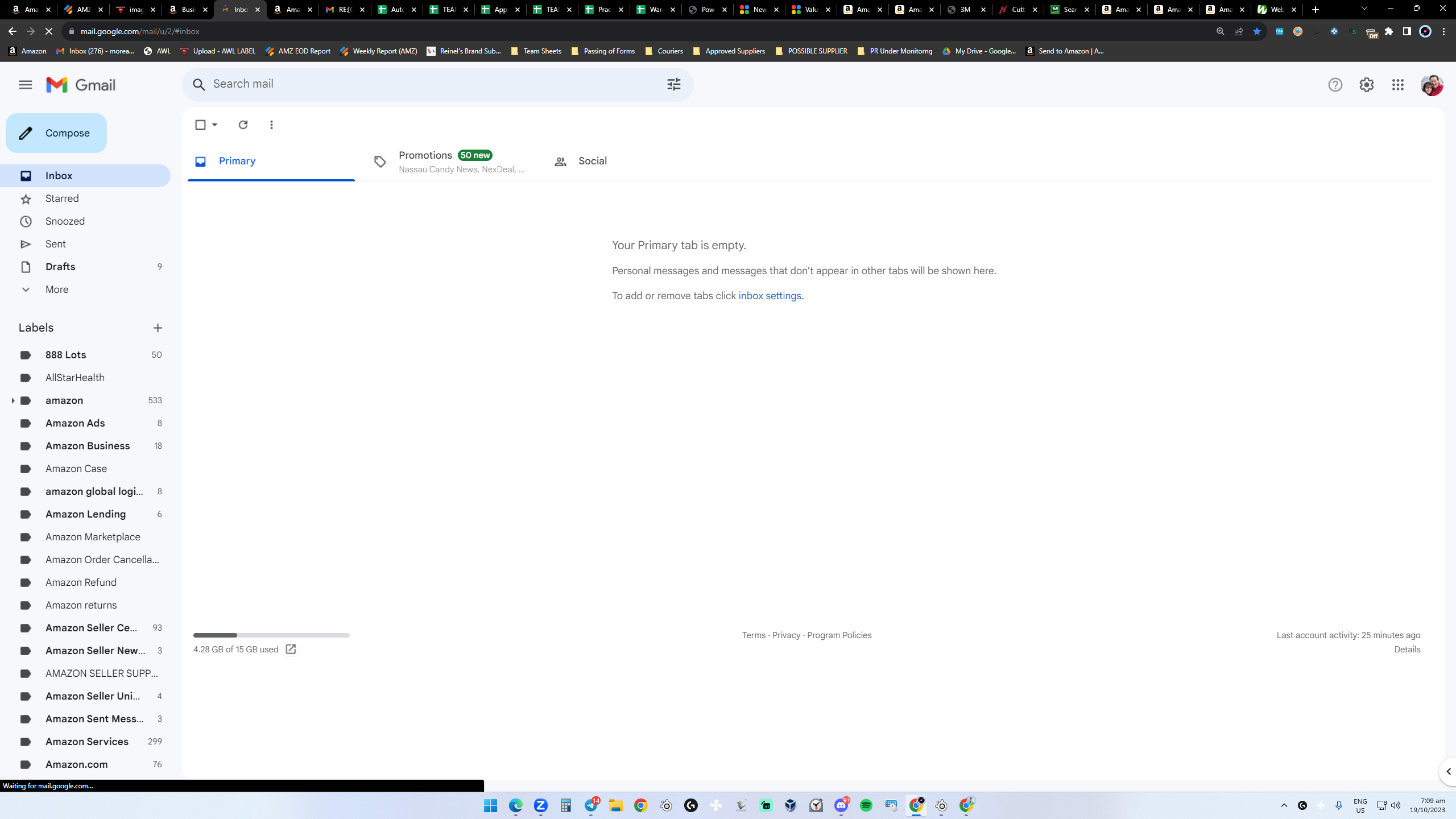Expand the amazon label sublabels
The width and height of the screenshot is (1456, 819).
coord(13,400)
